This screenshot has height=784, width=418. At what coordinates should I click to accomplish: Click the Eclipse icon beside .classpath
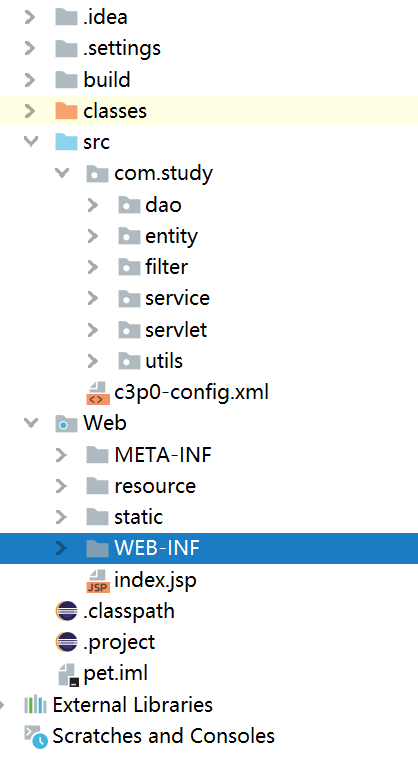click(x=66, y=611)
